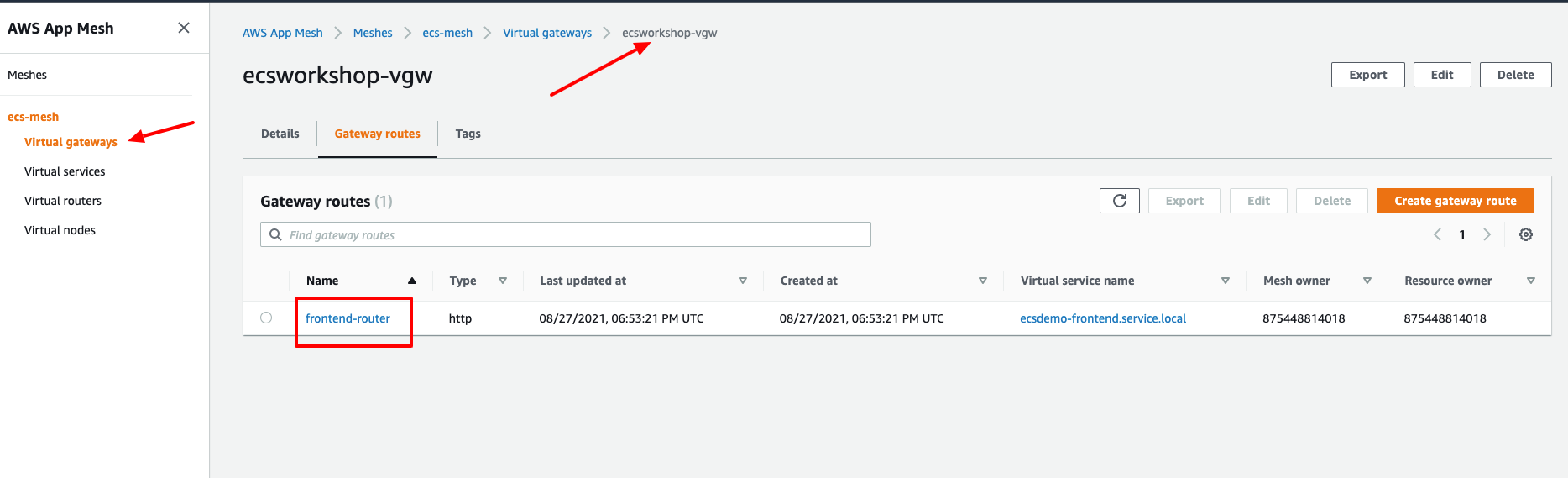1568x478 pixels.
Task: Click the search magnifier in gateway routes filter
Action: [275, 235]
